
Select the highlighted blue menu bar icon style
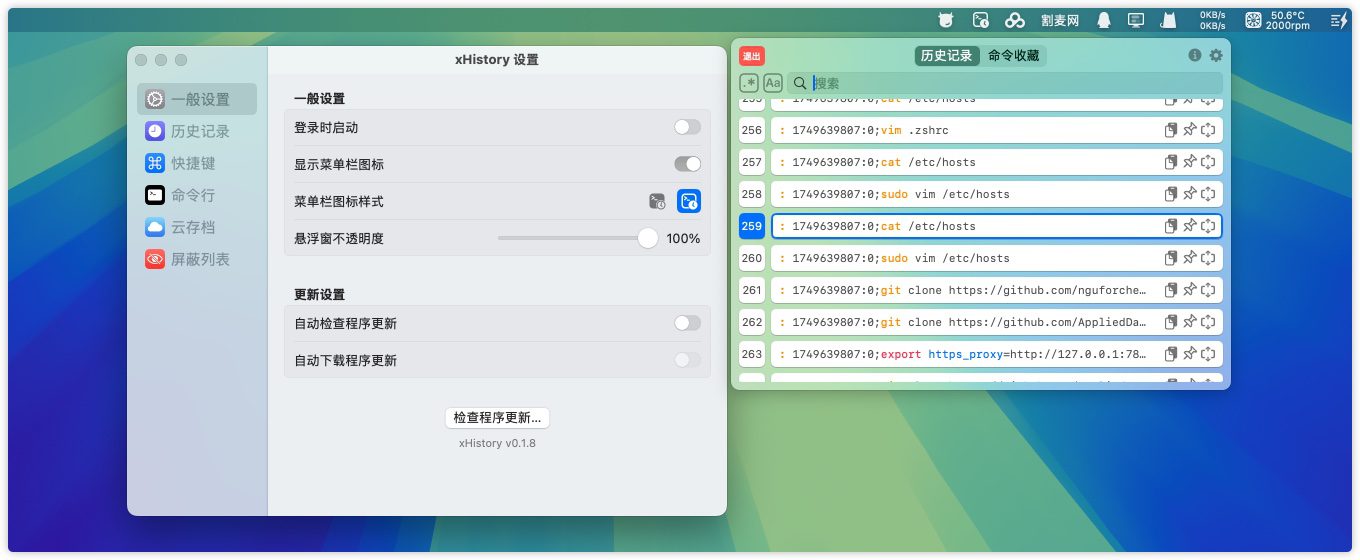point(689,201)
